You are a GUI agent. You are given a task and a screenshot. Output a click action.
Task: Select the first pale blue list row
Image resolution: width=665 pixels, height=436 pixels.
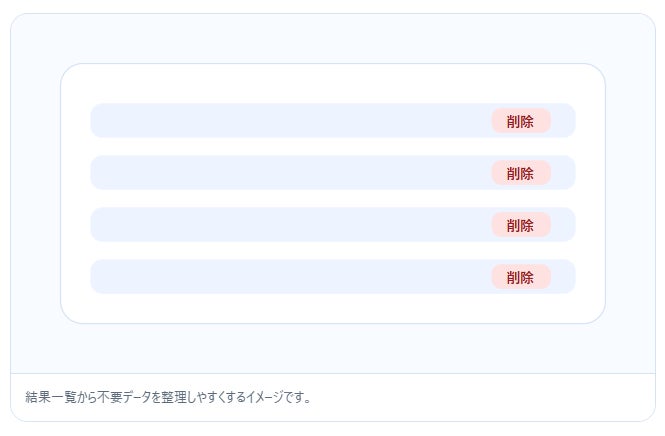coord(290,121)
